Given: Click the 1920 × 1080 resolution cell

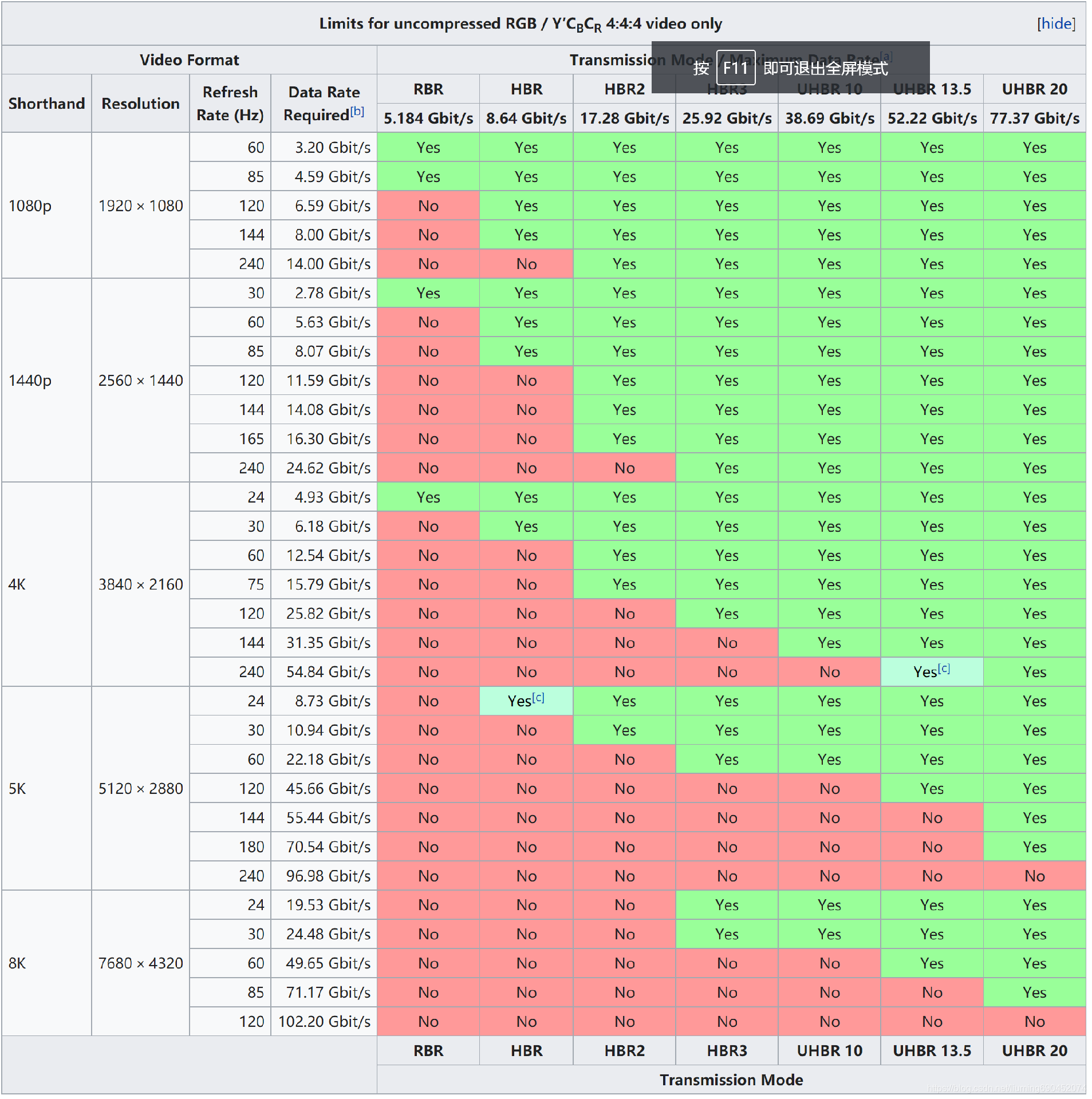Looking at the screenshot, I should [x=140, y=205].
